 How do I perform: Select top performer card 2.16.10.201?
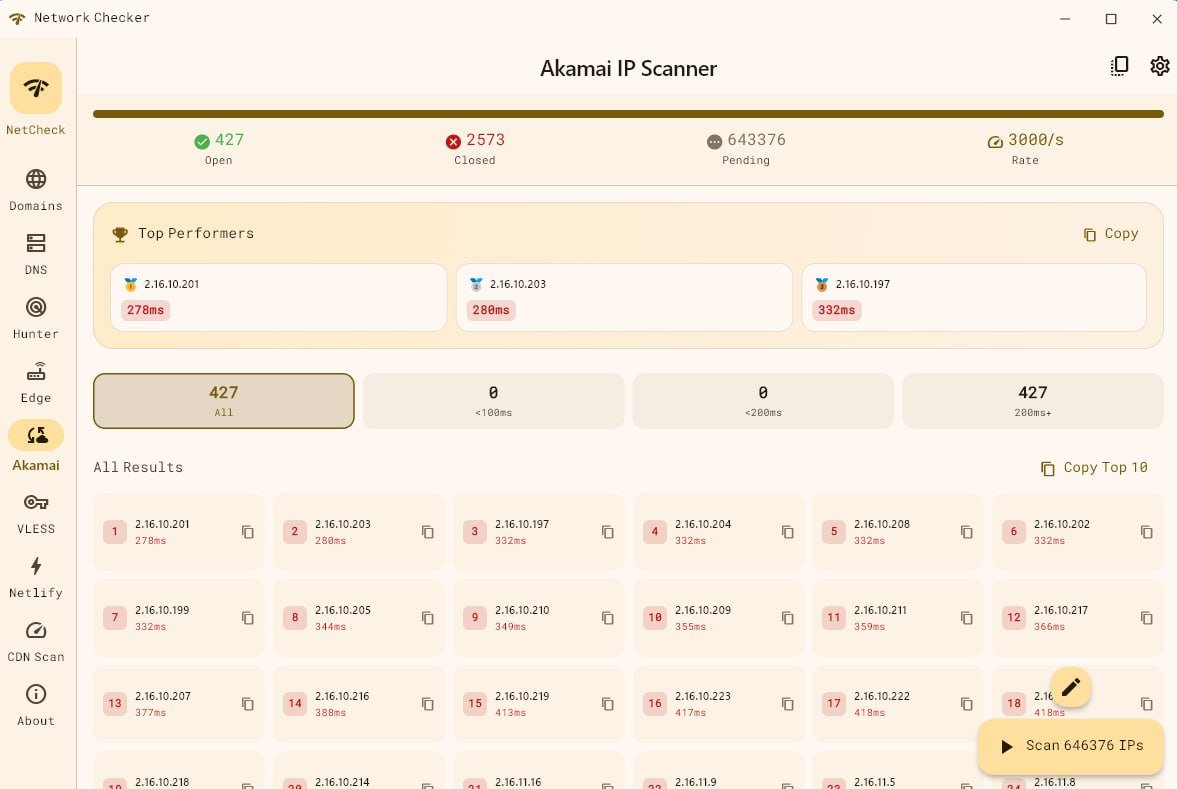[278, 297]
